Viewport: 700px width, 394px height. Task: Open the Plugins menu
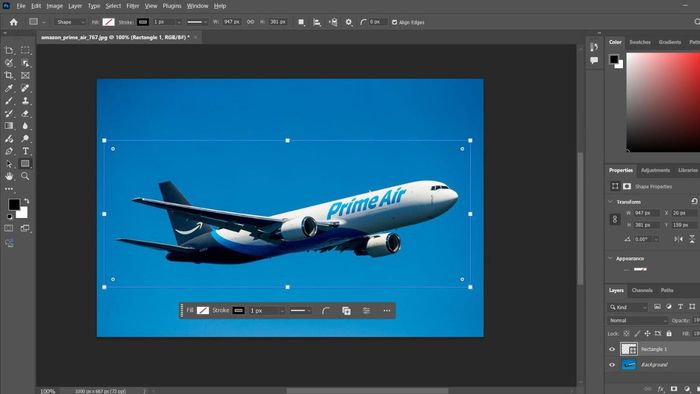pos(172,6)
